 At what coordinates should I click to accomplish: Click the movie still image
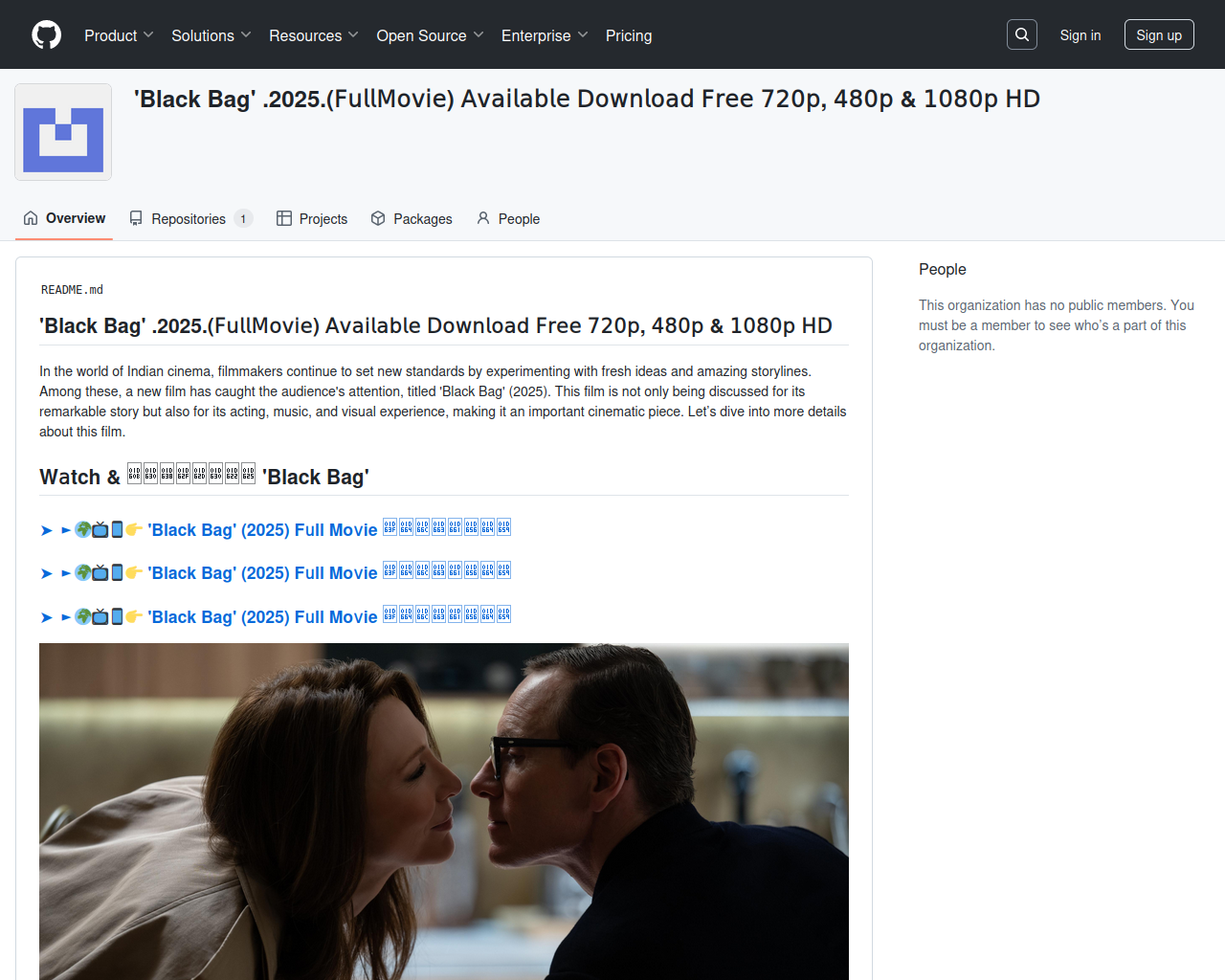(443, 811)
